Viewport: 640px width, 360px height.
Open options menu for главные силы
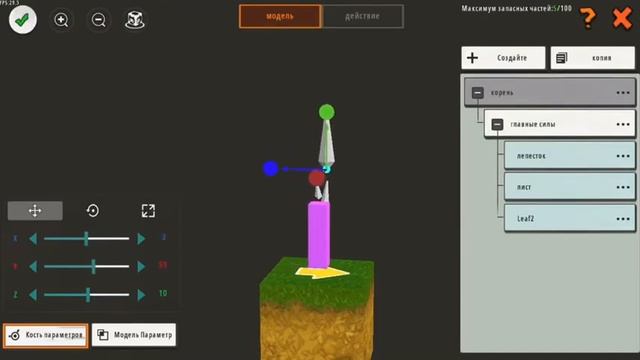623,124
